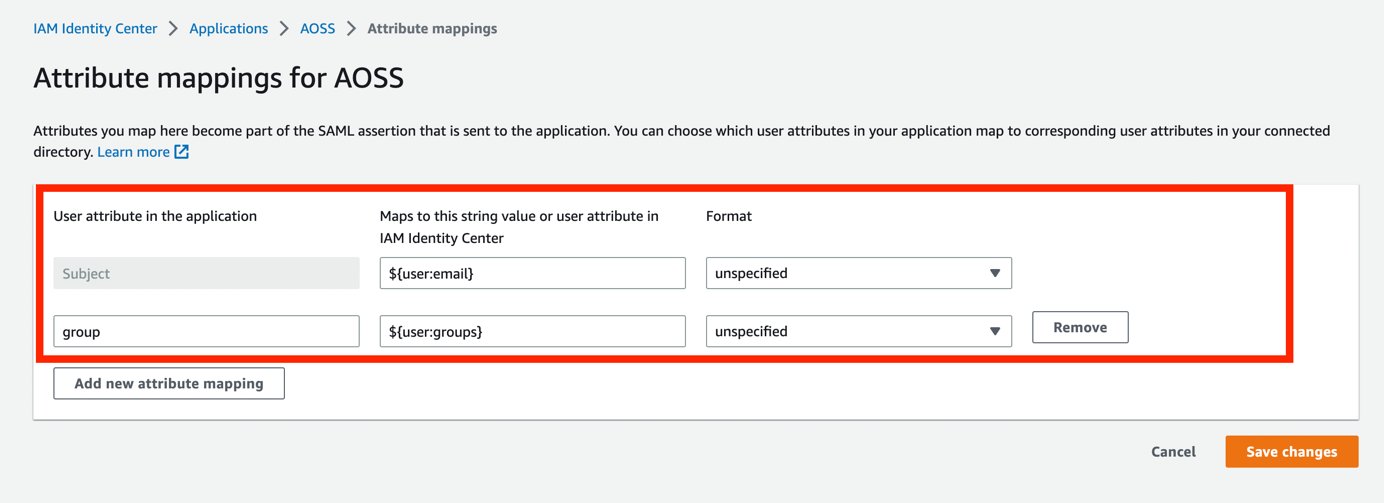Edit the group attribute name field
1384x503 pixels.
206,331
